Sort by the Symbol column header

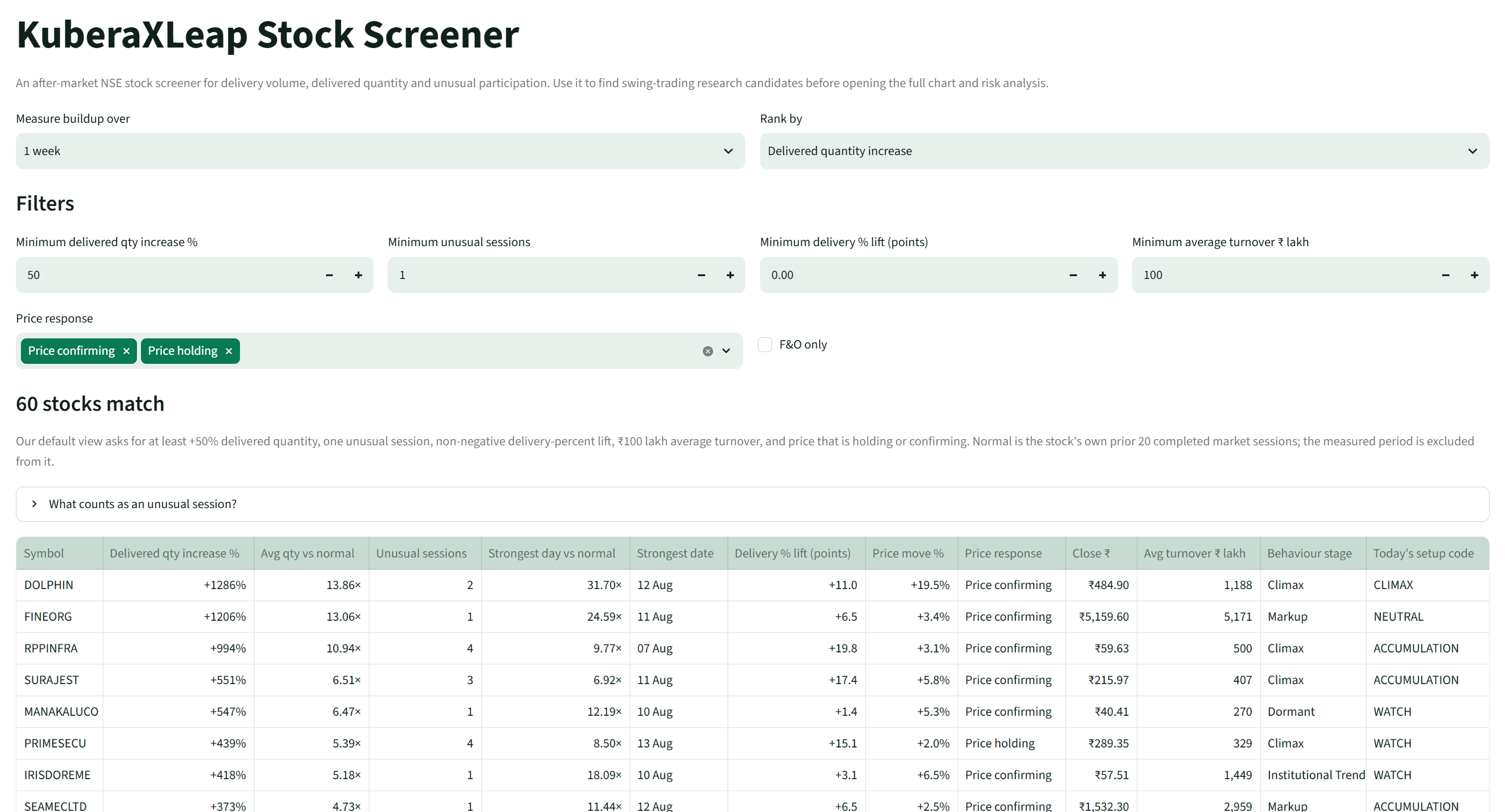coord(59,553)
